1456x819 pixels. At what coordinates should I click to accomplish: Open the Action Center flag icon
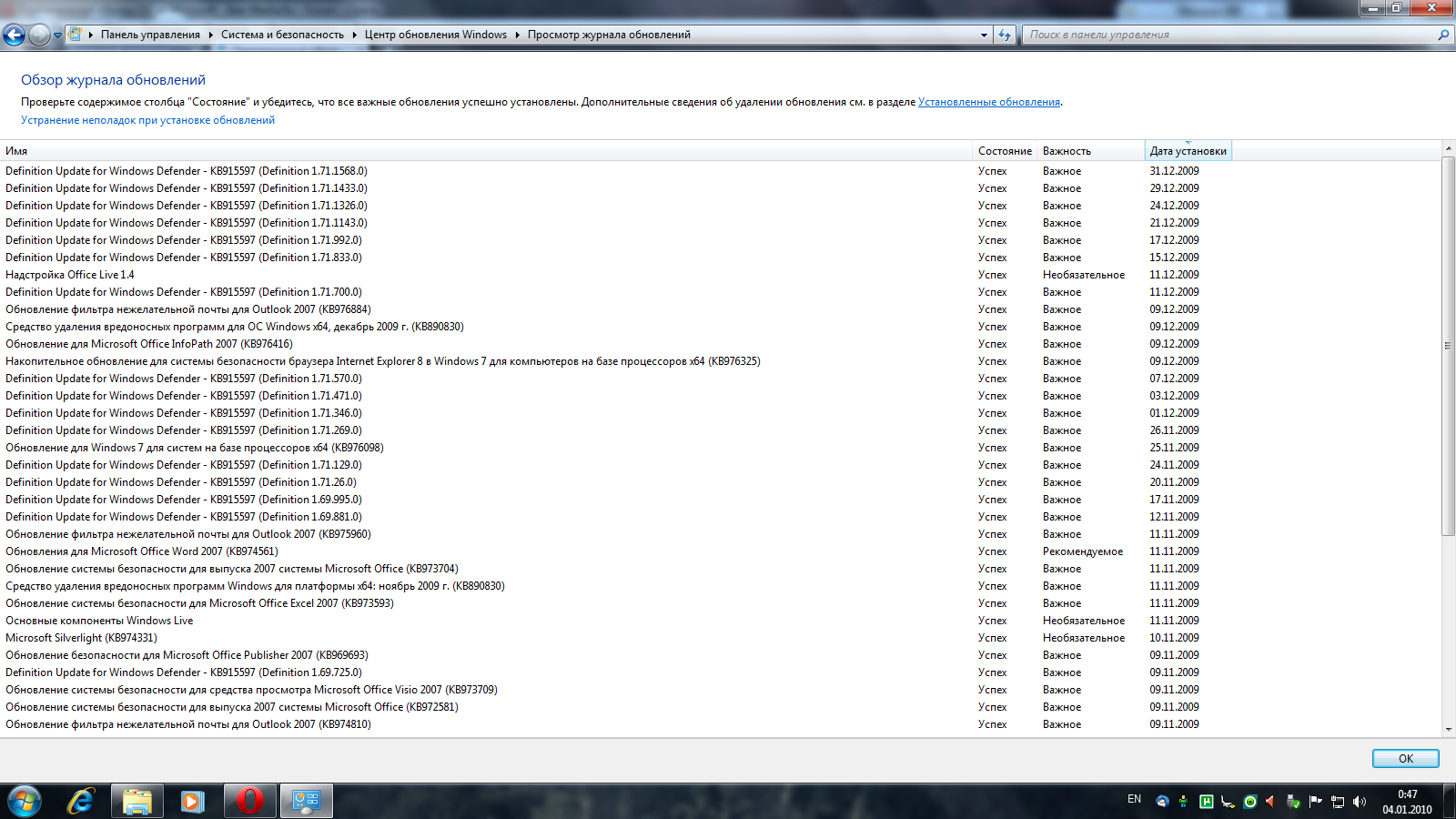[1315, 802]
